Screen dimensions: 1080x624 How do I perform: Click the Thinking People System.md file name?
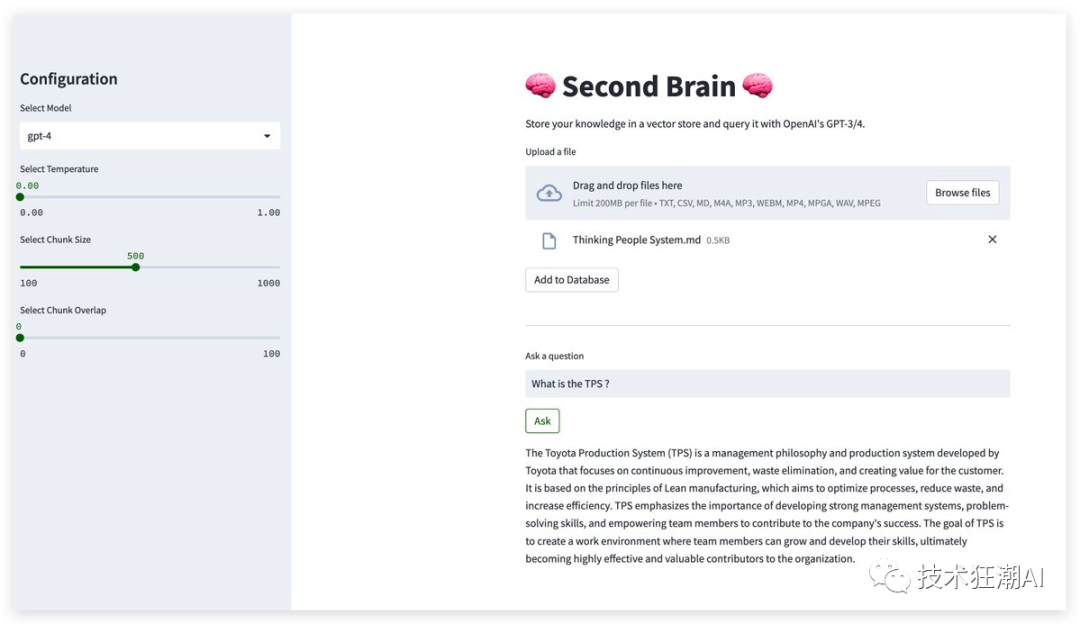[x=636, y=240]
